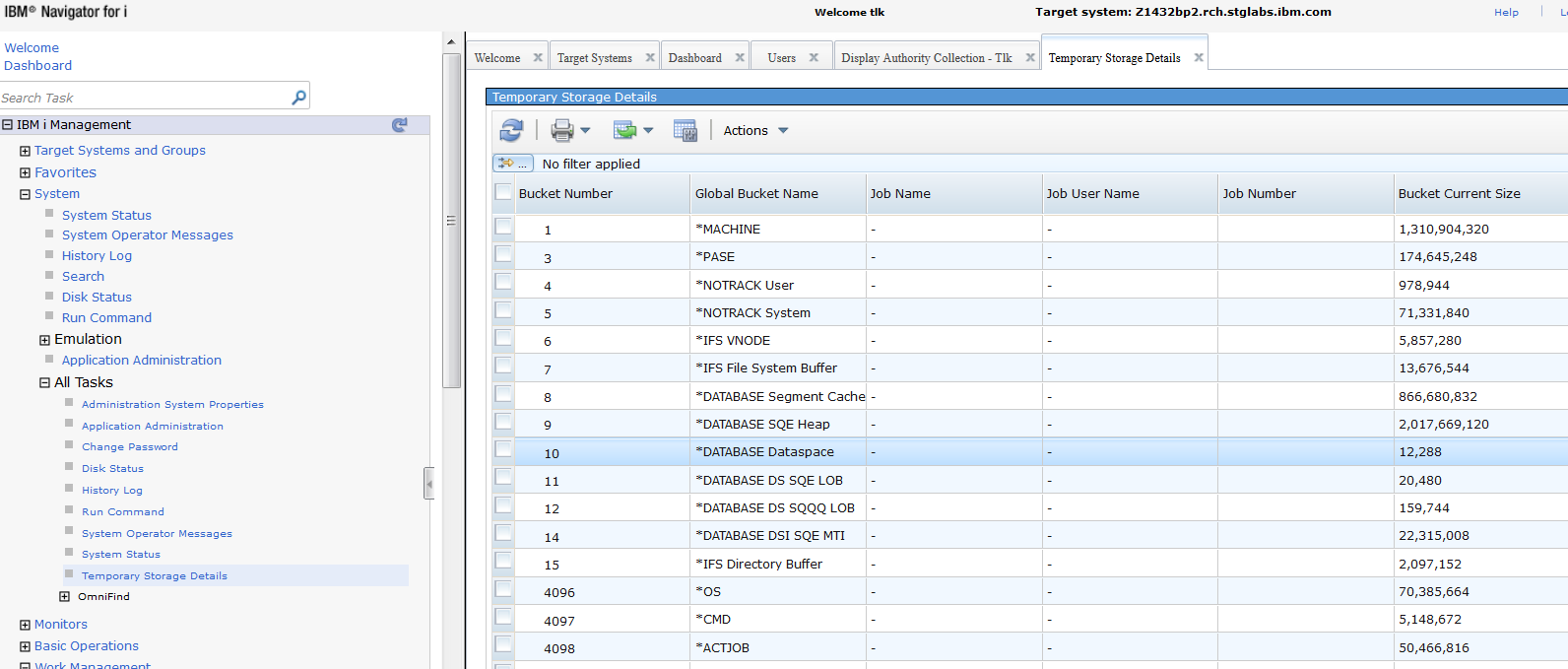1568x669 pixels.
Task: Select the *IFS Directory Buffer cell
Action: [x=778, y=564]
